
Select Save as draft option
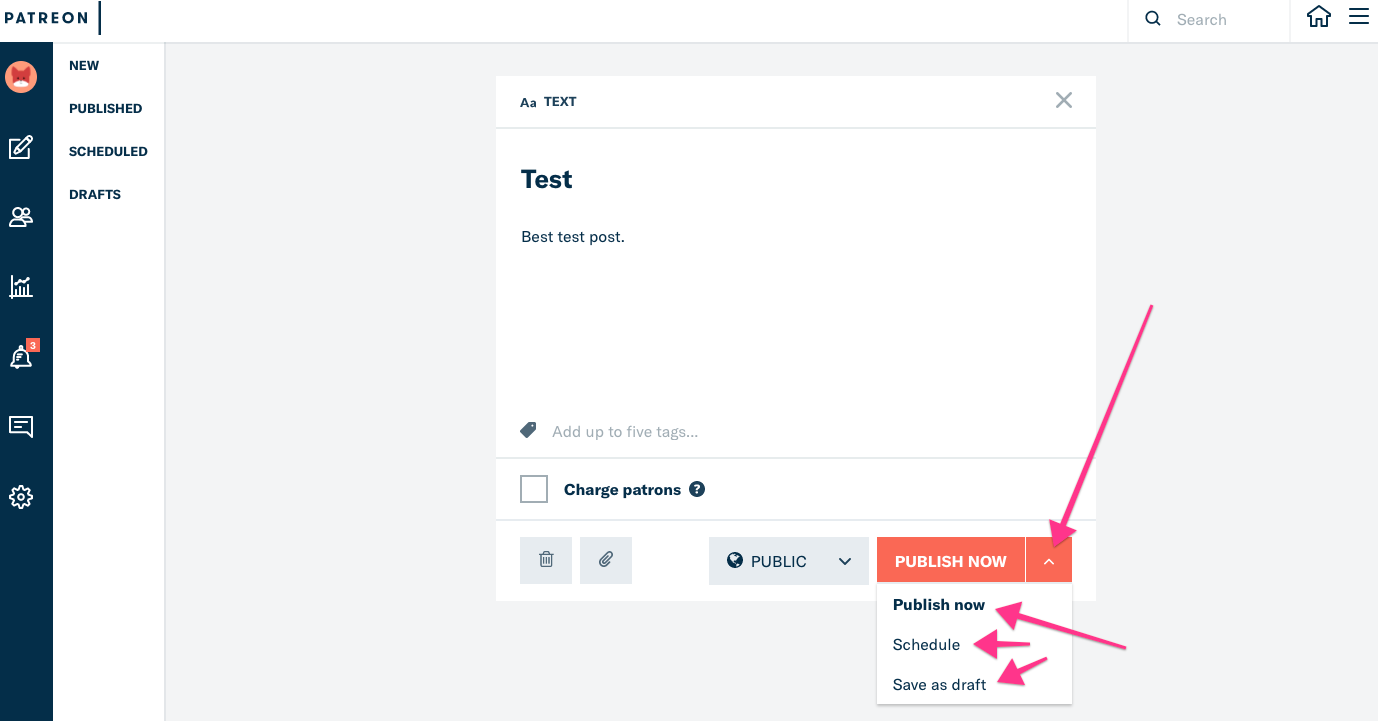point(939,685)
